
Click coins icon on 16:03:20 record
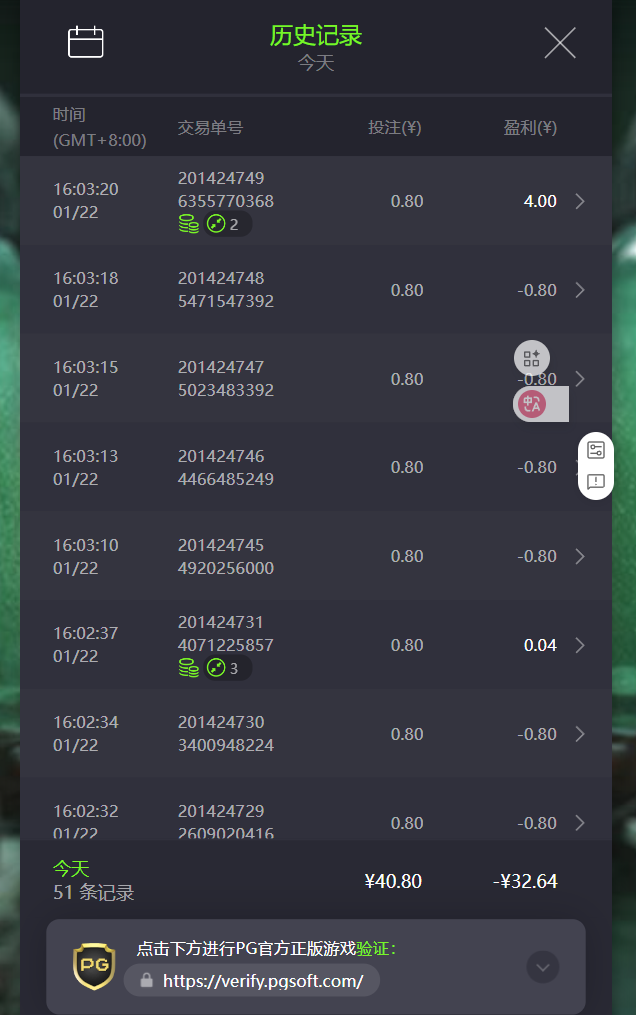pos(188,224)
